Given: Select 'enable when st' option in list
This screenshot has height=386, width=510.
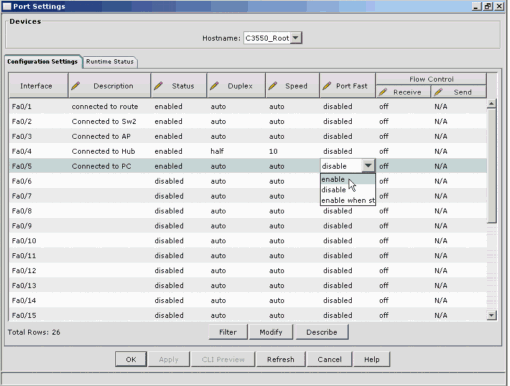Looking at the screenshot, I should 348,200.
